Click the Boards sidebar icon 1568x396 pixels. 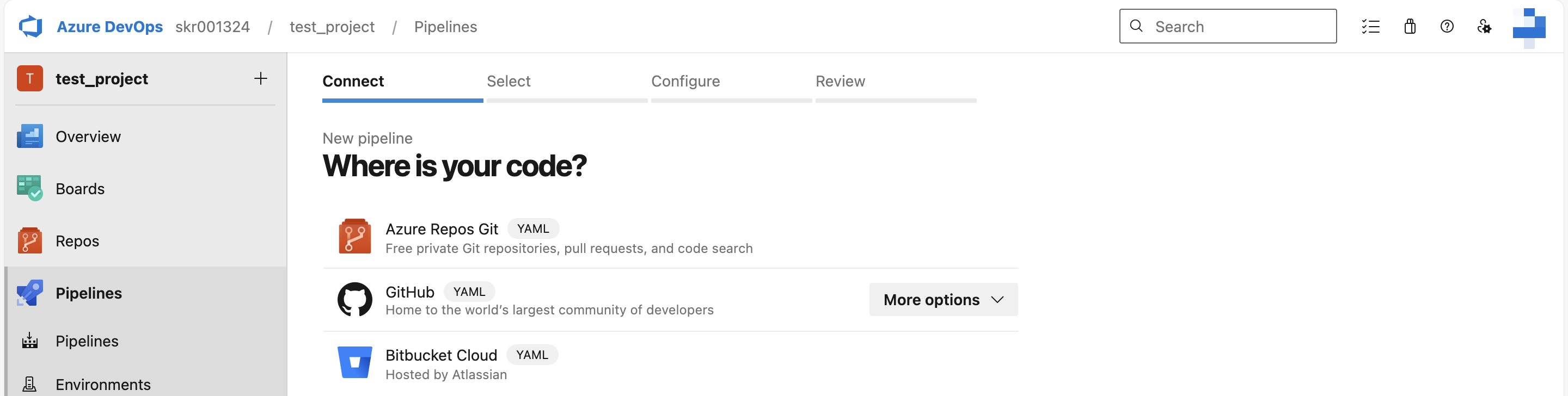[30, 189]
